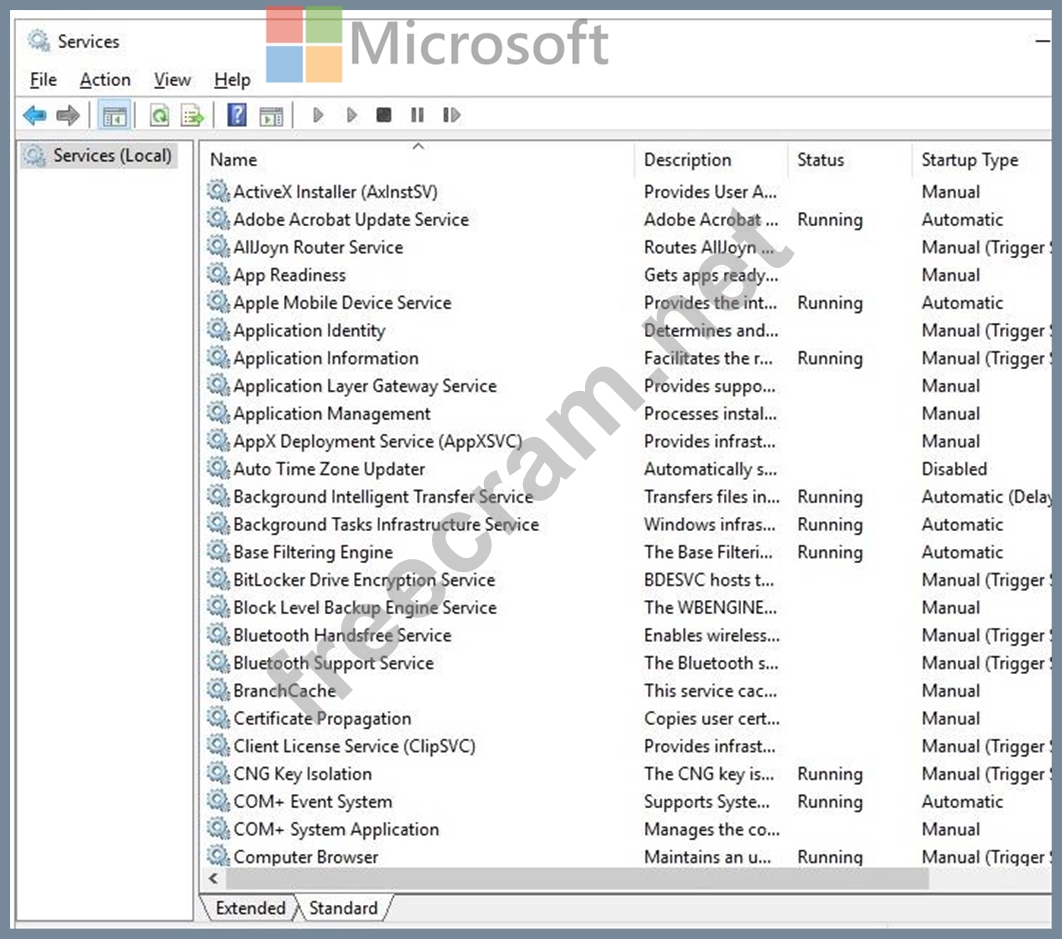Click the horizontal scrollbar left arrow
1062x939 pixels.
[214, 879]
